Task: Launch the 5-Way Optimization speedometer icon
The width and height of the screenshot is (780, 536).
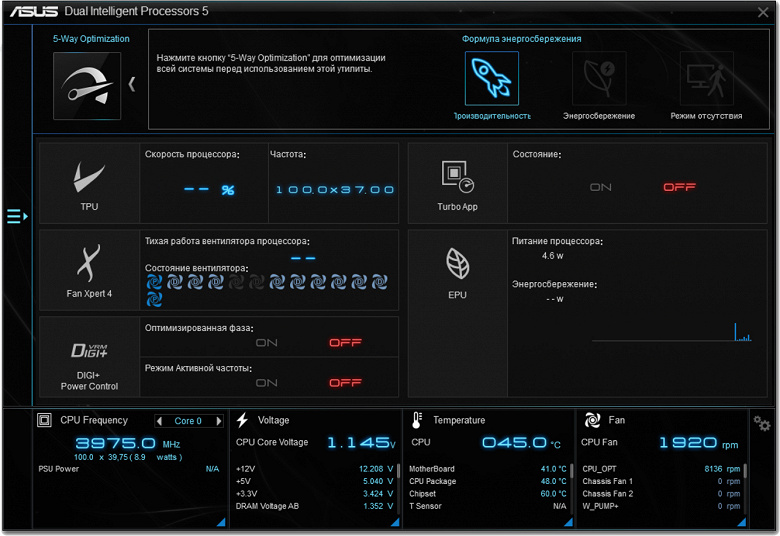Action: tap(87, 86)
